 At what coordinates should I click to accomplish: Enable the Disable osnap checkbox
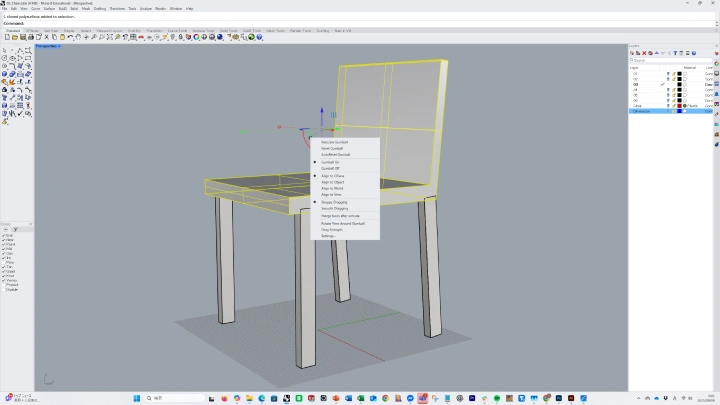coord(4,290)
